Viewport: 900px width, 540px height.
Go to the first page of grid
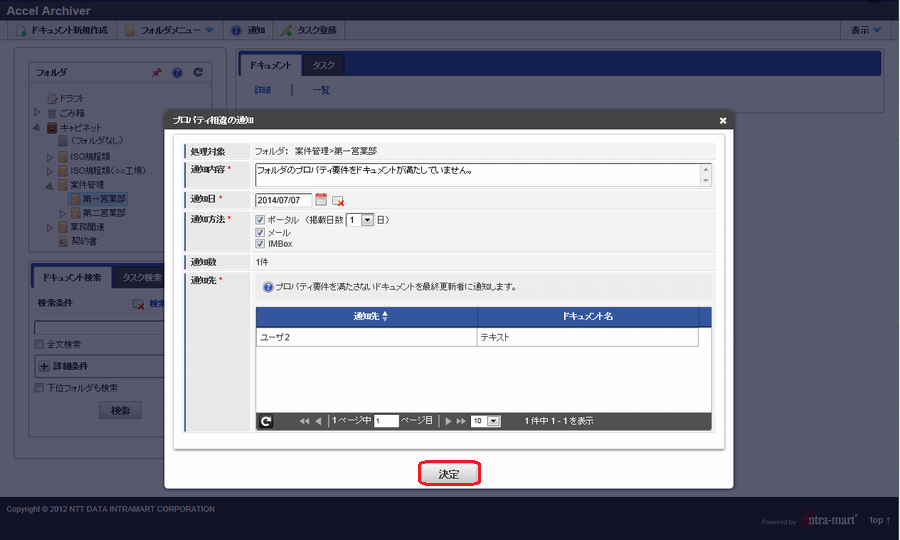[304, 421]
